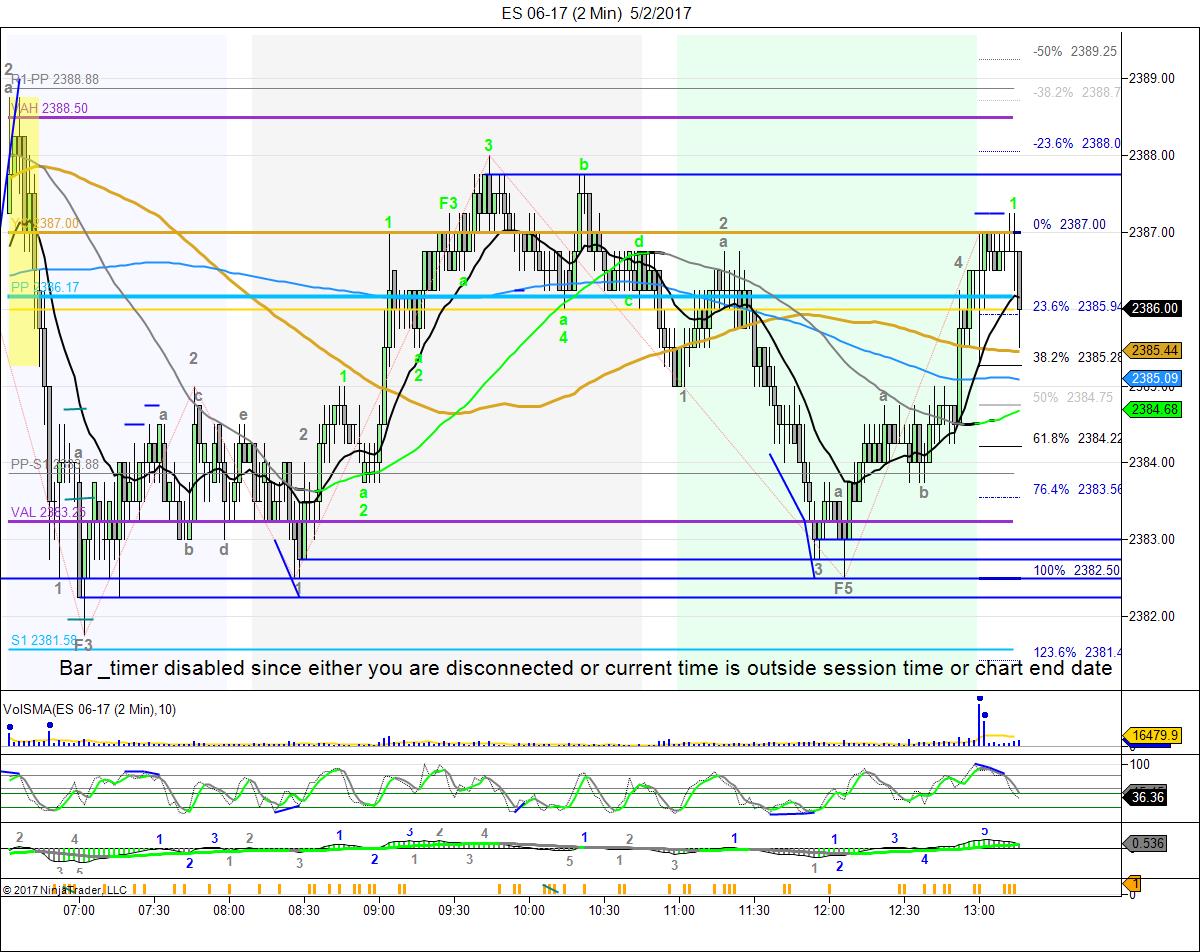
Task: Click the 10:30 time axis label
Action: pos(604,909)
